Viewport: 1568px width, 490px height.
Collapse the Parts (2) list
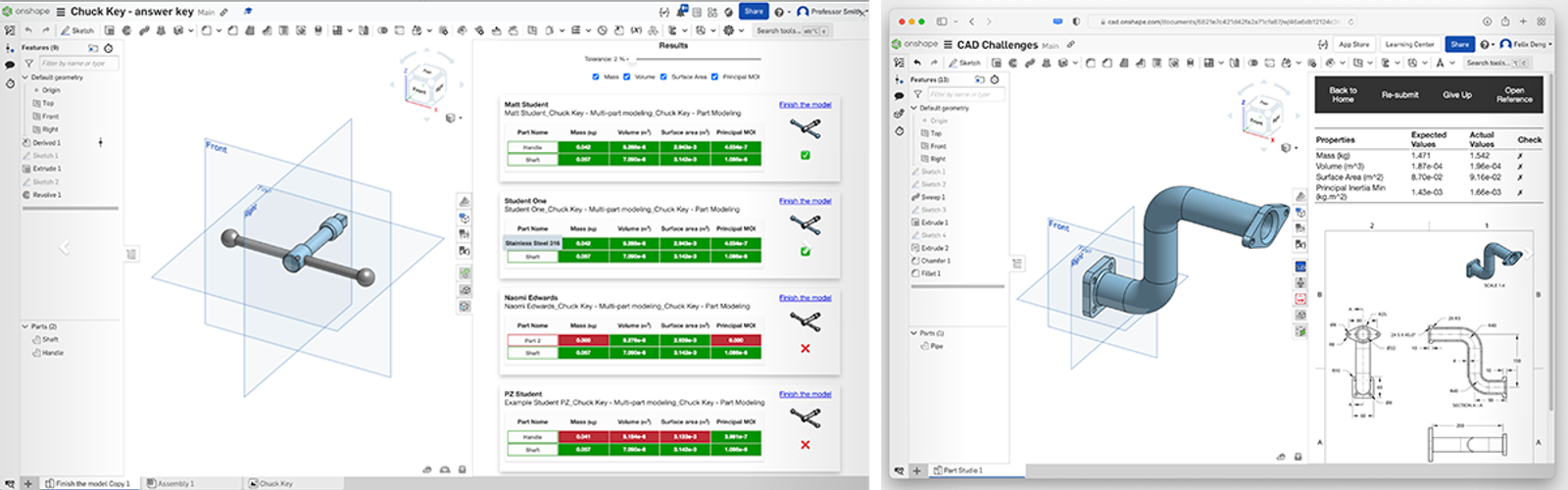point(25,326)
